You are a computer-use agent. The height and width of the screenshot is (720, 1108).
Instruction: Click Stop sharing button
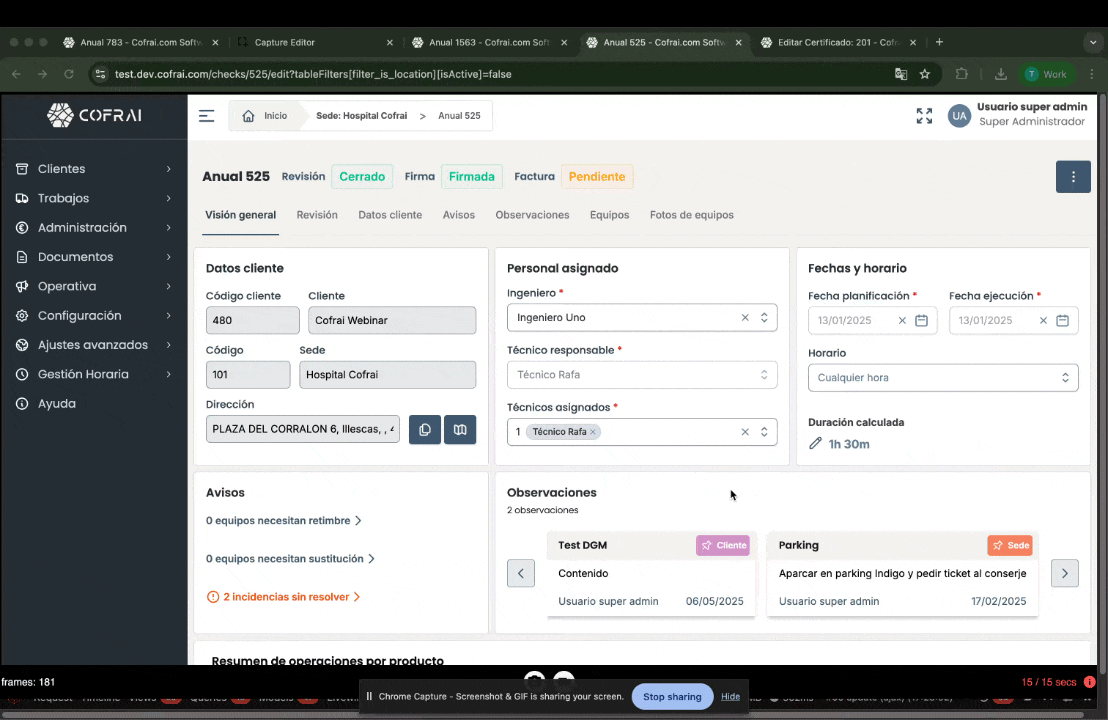click(671, 697)
